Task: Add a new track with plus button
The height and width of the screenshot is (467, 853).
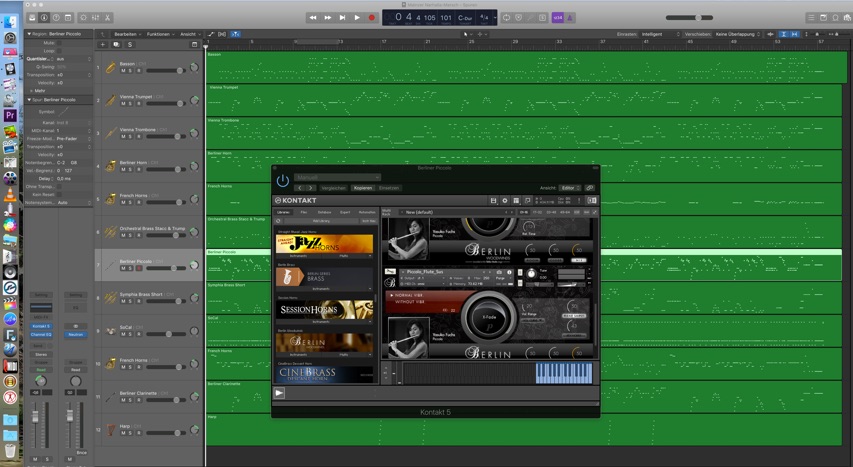Action: tap(102, 45)
